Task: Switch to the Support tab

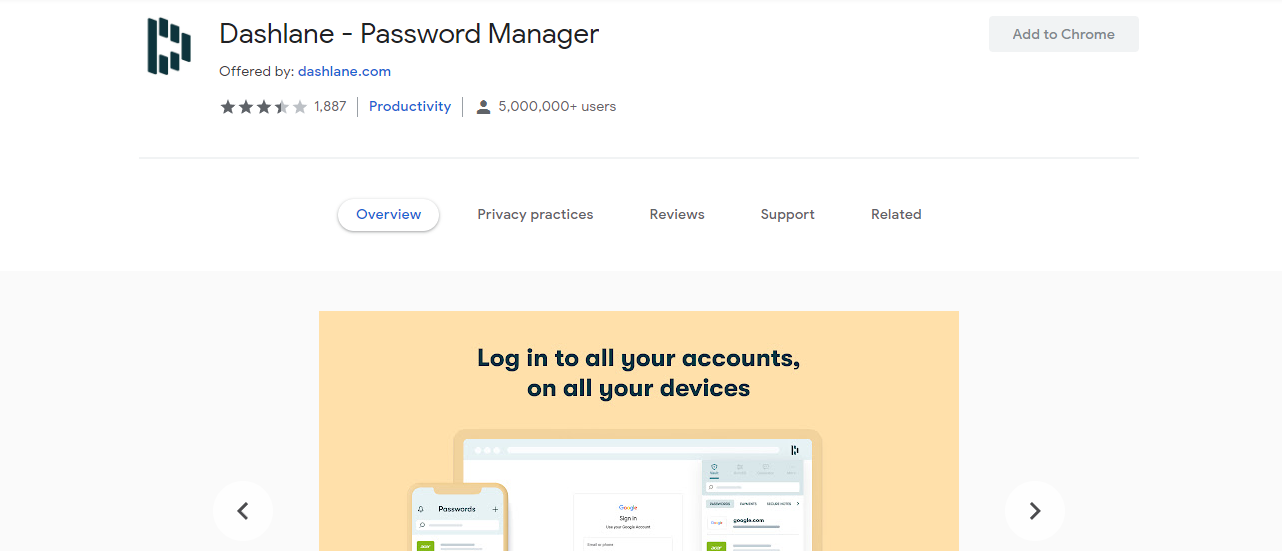Action: (787, 214)
